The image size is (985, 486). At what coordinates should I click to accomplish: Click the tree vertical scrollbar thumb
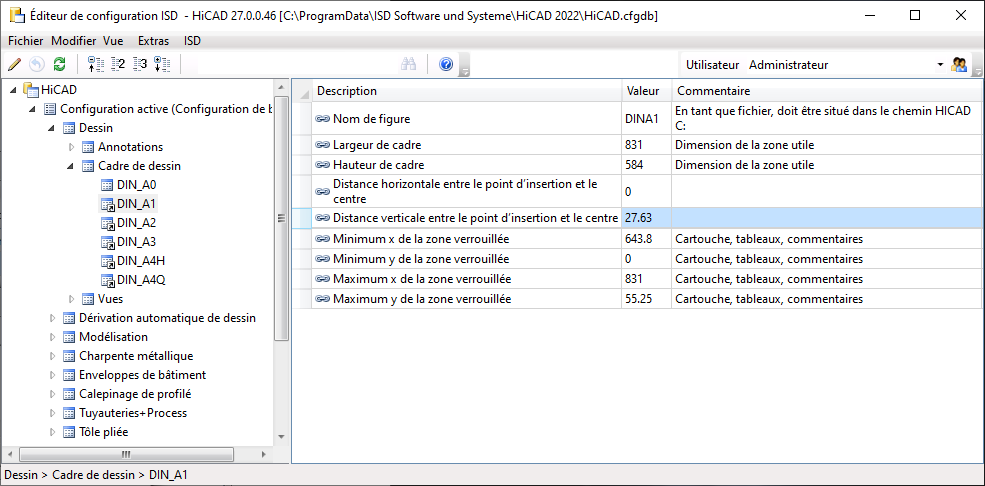click(281, 218)
